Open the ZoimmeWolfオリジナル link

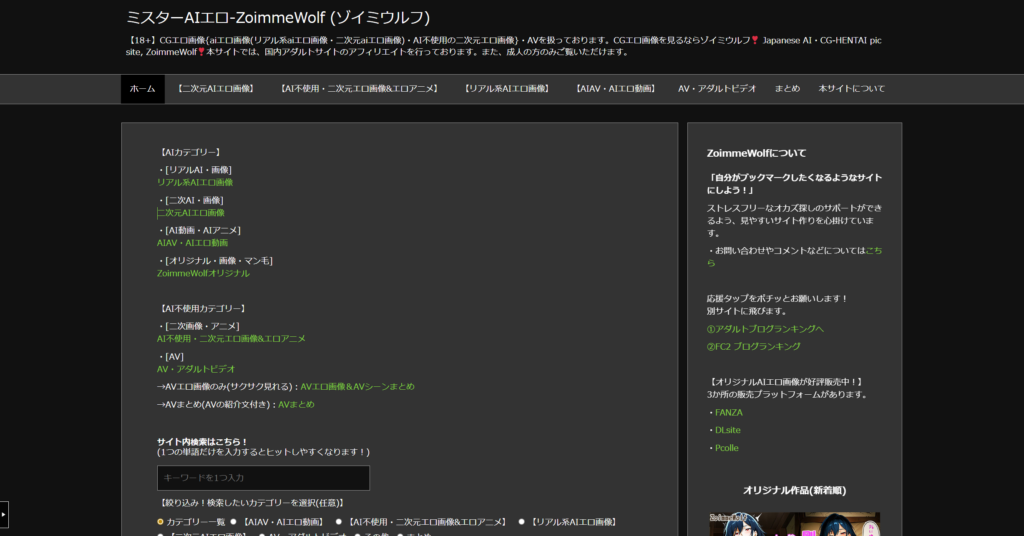point(203,274)
